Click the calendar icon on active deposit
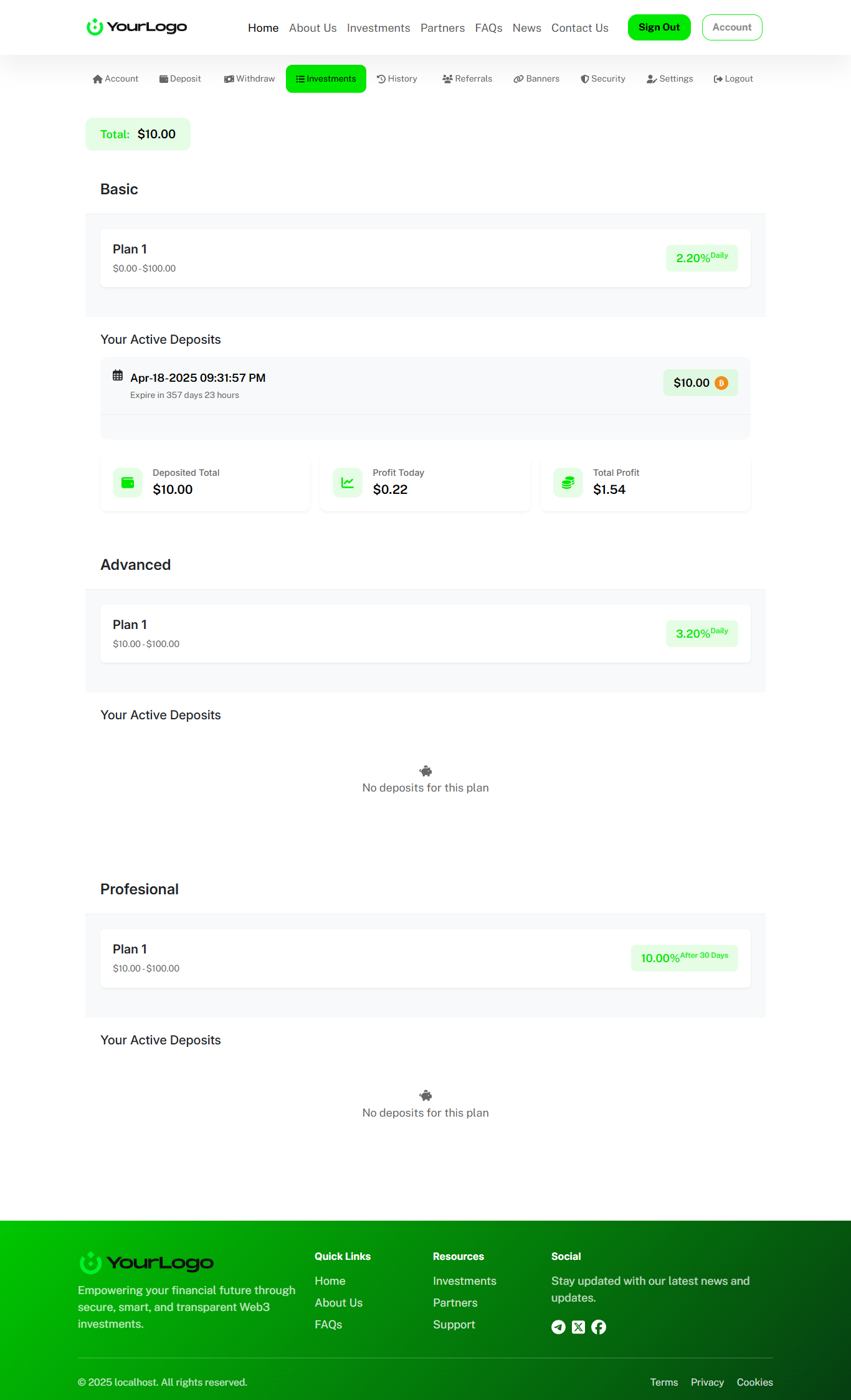This screenshot has height=1400, width=851. coord(118,375)
